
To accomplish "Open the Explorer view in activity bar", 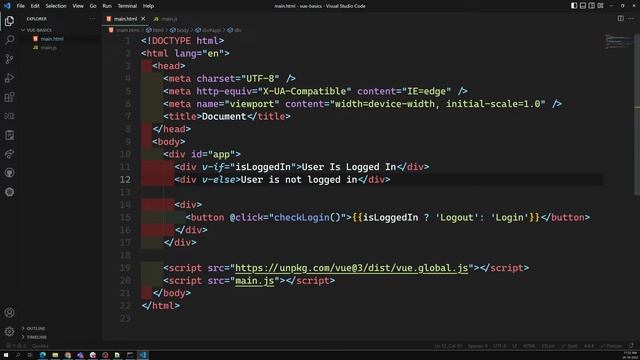I will tap(9, 21).
